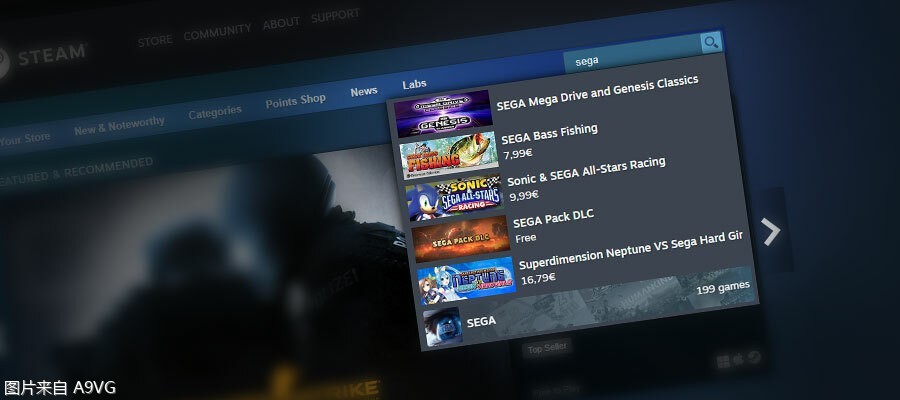Click the 199 games count
This screenshot has width=900, height=400.
pyautogui.click(x=723, y=287)
